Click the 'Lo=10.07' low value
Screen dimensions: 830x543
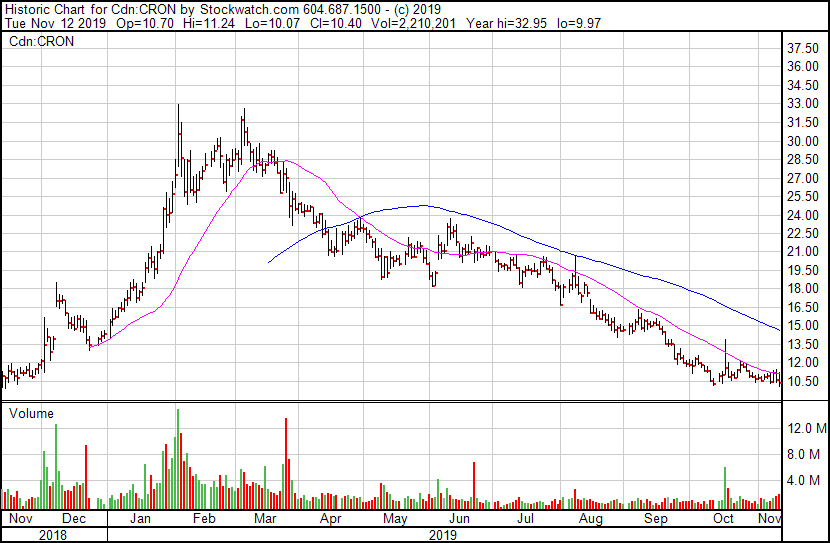(x=272, y=23)
